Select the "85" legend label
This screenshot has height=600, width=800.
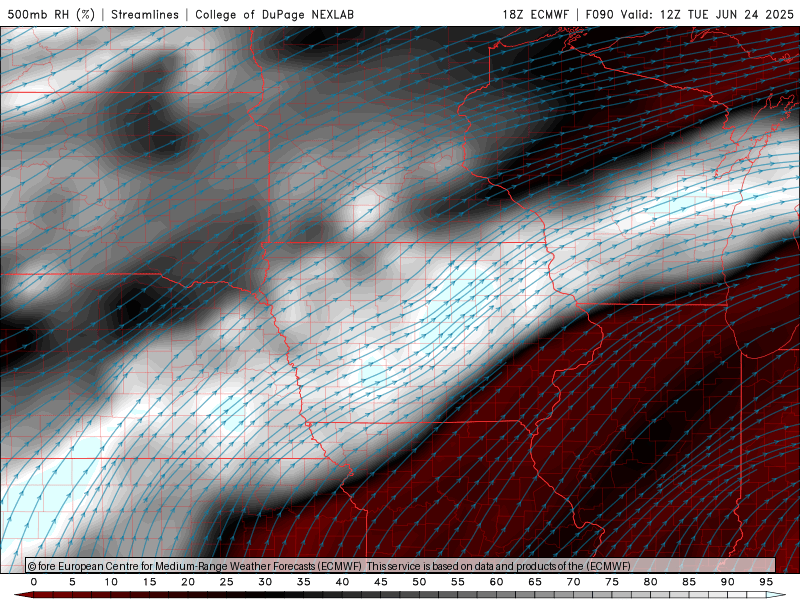click(x=689, y=582)
